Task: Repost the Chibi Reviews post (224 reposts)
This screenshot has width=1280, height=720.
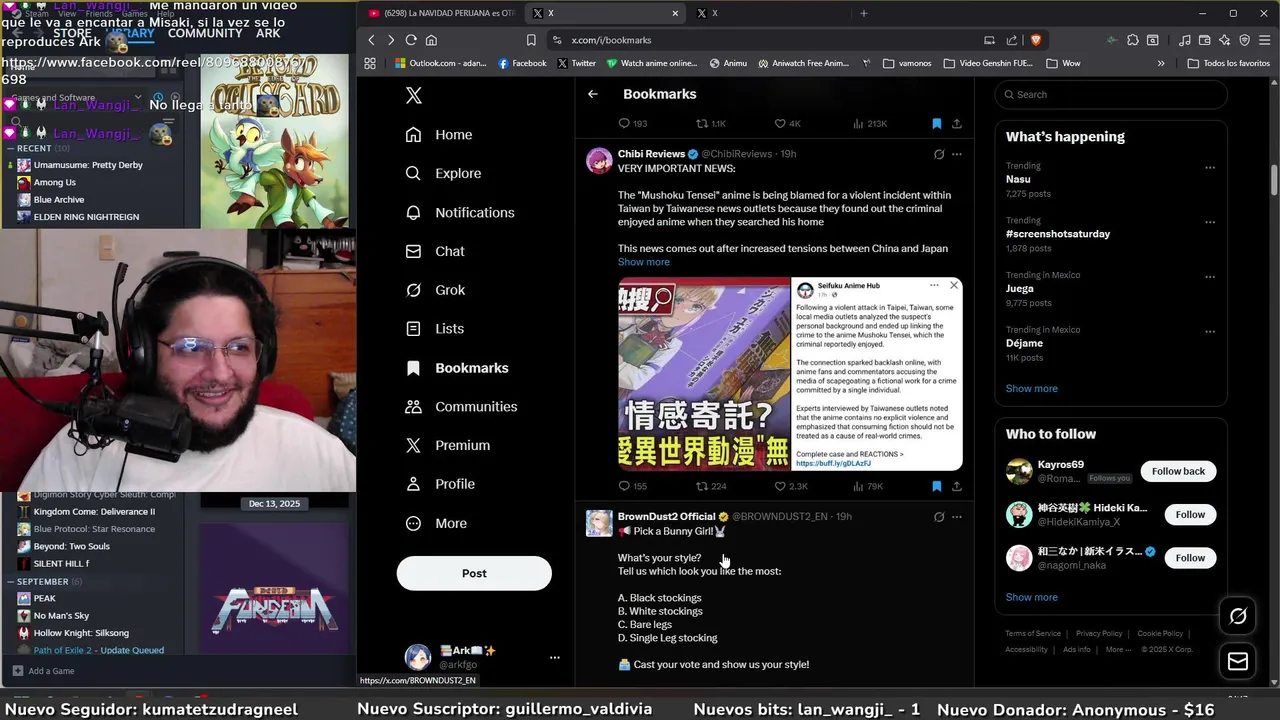Action: pos(711,486)
